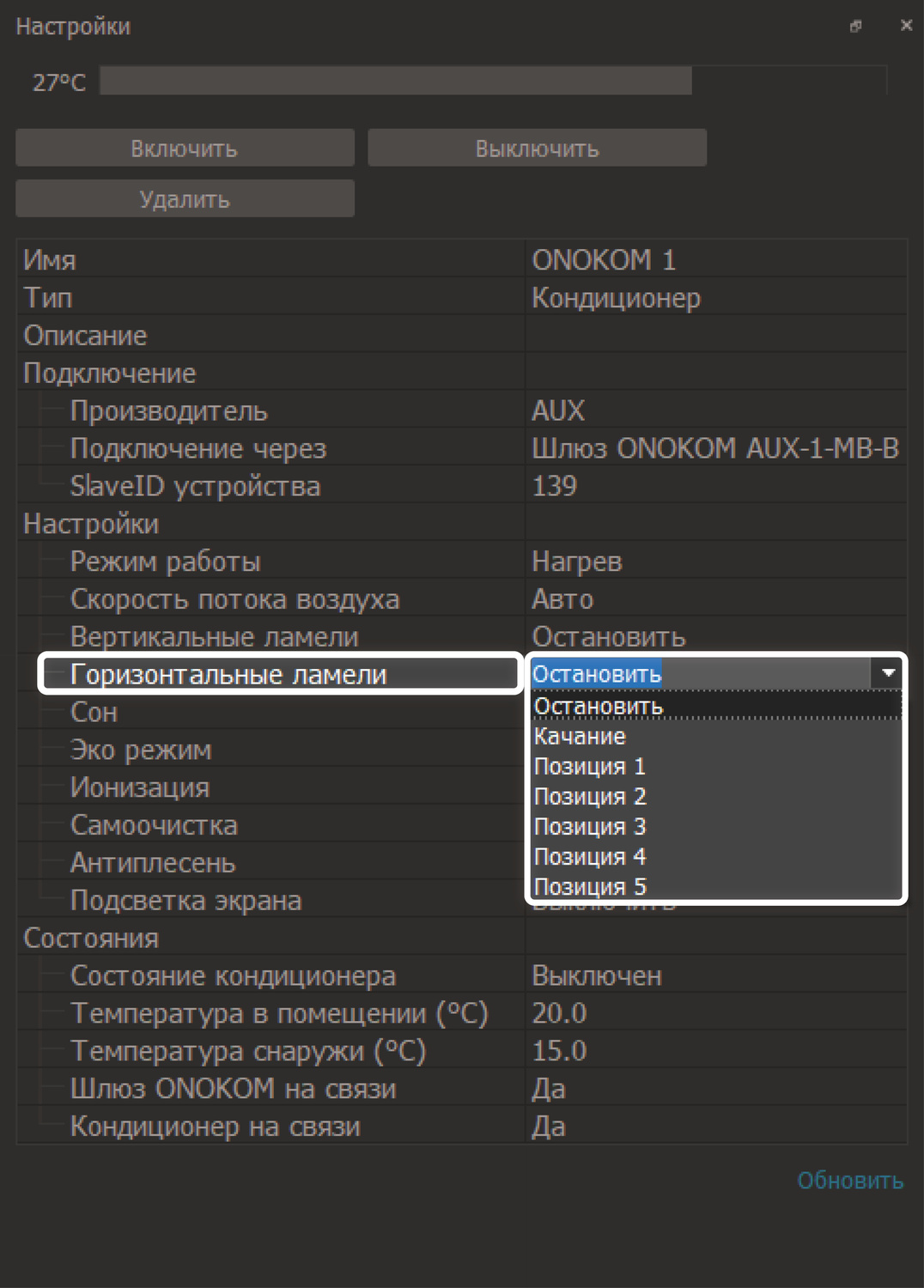Click the Обновить link
This screenshot has height=1288, width=924.
coord(849,1181)
